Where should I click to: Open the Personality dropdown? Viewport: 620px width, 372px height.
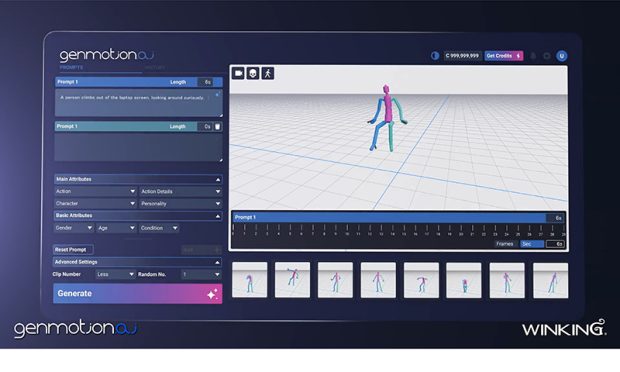point(180,204)
